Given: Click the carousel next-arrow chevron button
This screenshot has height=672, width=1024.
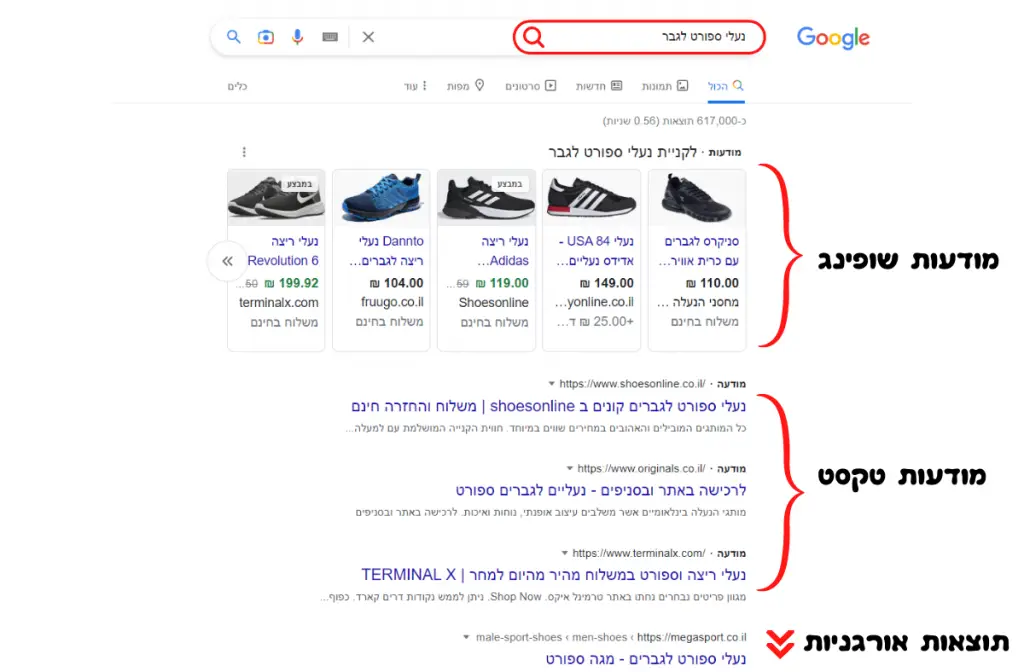Looking at the screenshot, I should (227, 261).
